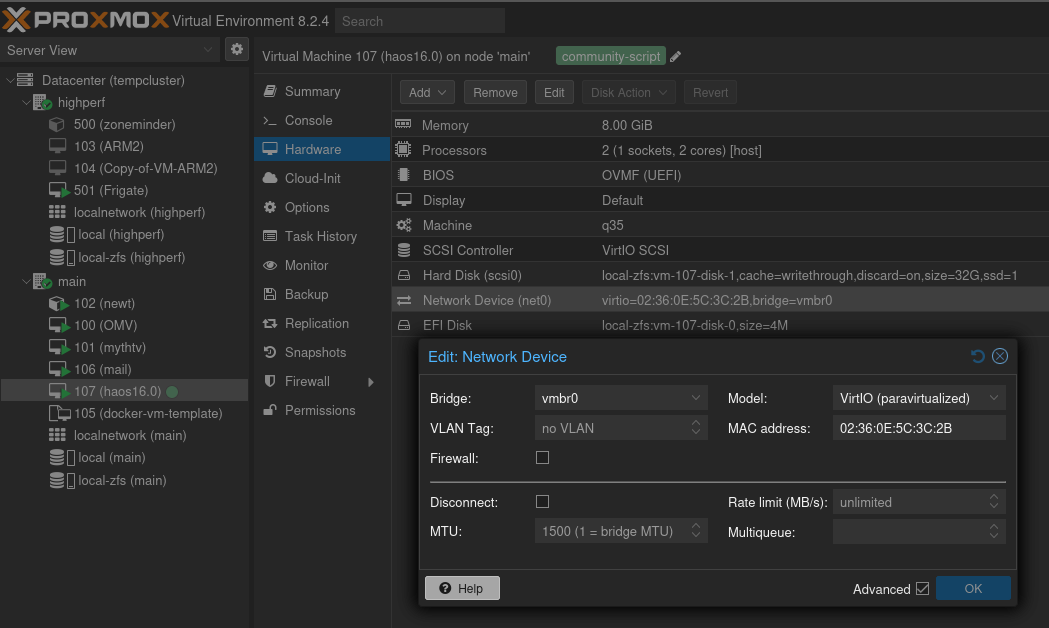This screenshot has width=1049, height=628.
Task: Adjust the VLAN Tag spinner arrows
Action: (696, 428)
